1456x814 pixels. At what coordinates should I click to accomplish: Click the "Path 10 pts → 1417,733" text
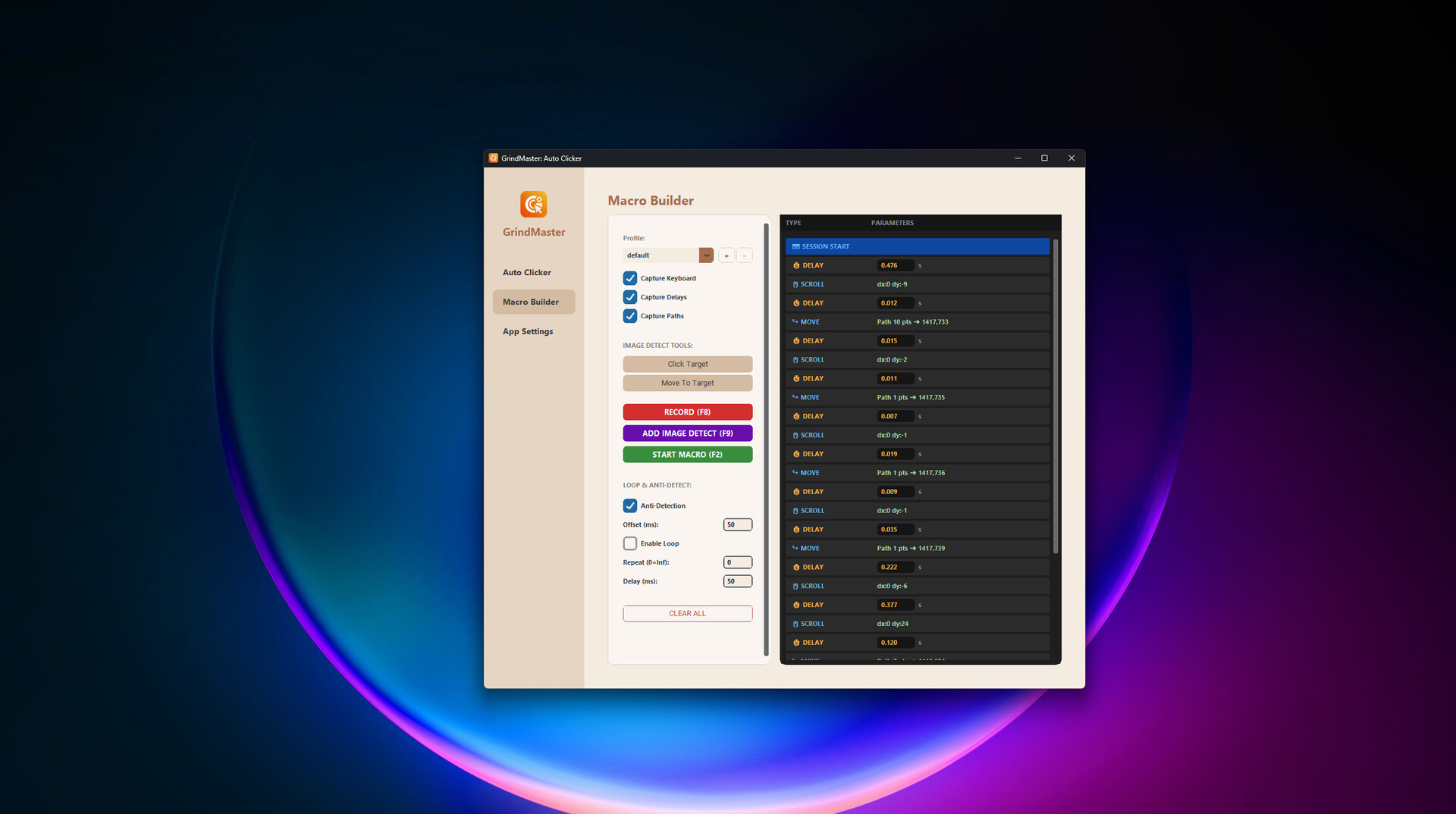[913, 322]
